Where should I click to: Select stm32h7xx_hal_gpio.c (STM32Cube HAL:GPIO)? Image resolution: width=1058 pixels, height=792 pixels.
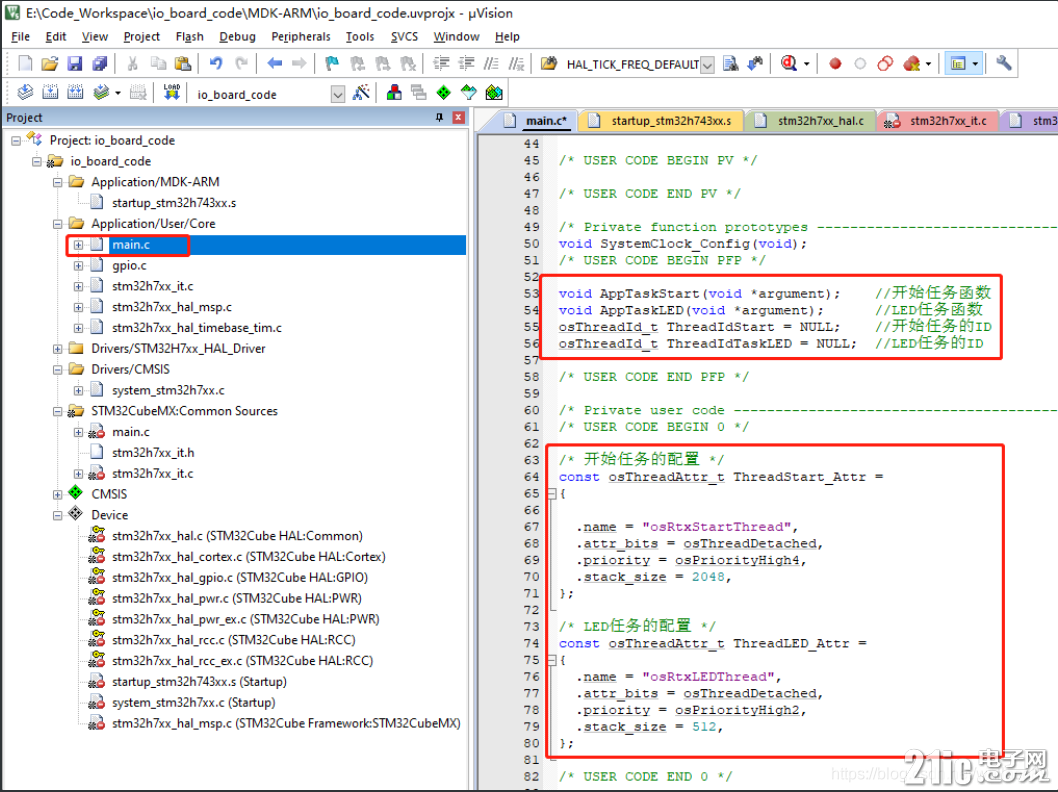coord(240,577)
